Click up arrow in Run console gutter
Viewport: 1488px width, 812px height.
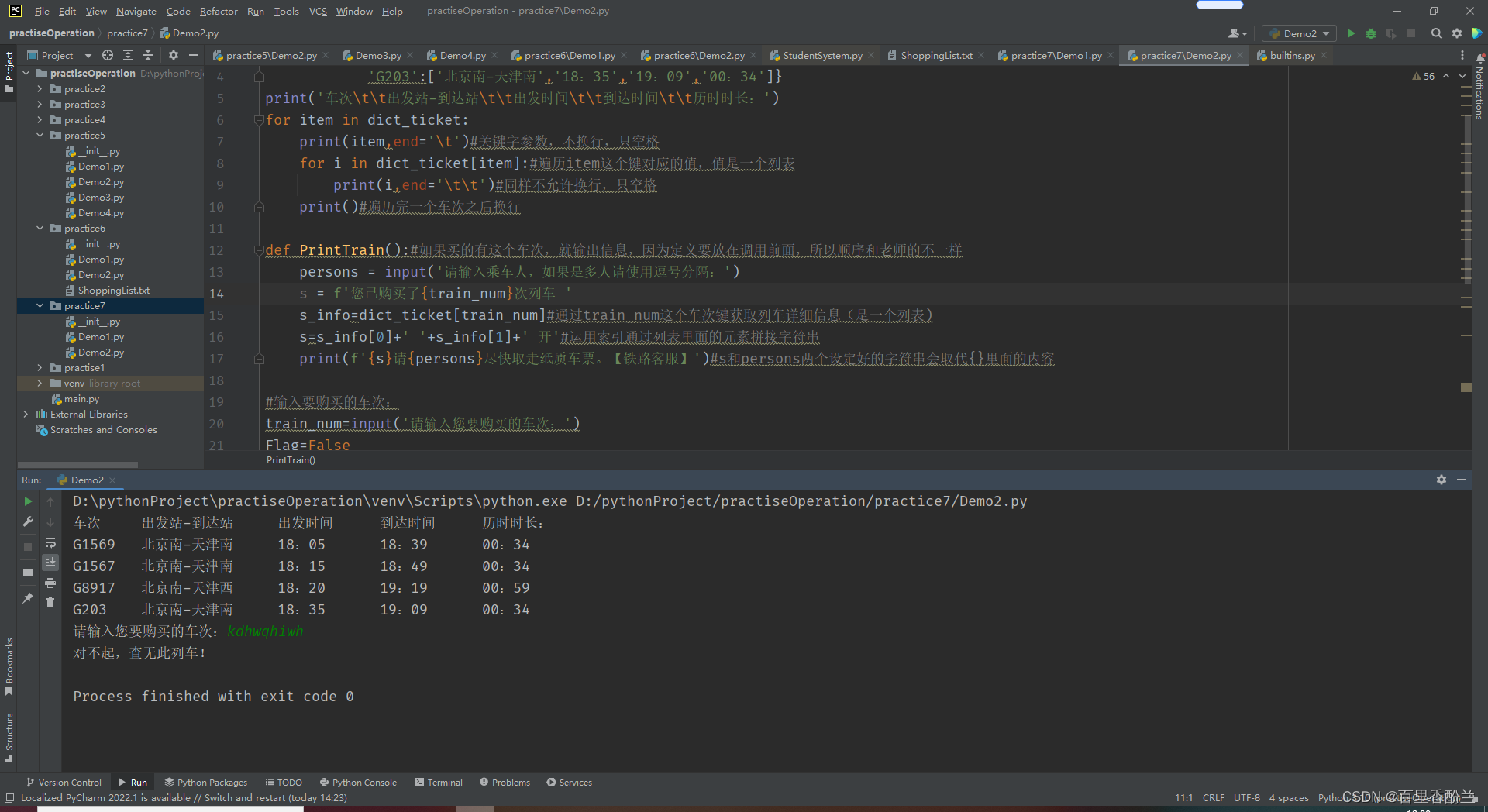(x=50, y=502)
